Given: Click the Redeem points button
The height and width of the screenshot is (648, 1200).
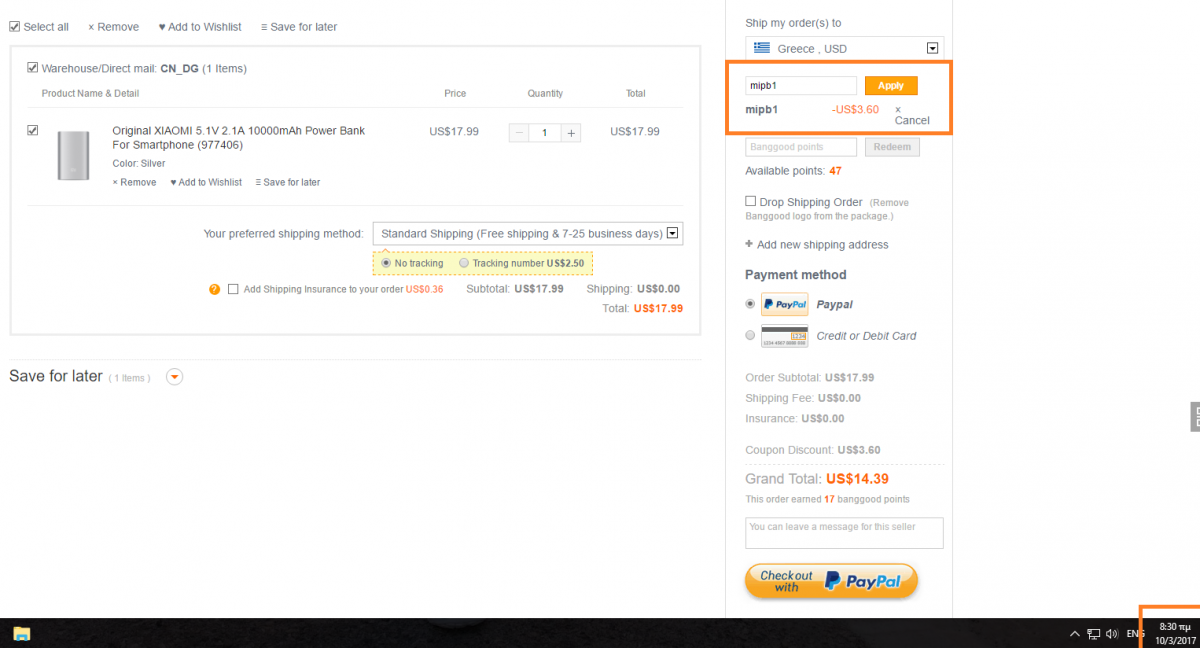Looking at the screenshot, I should pos(892,147).
